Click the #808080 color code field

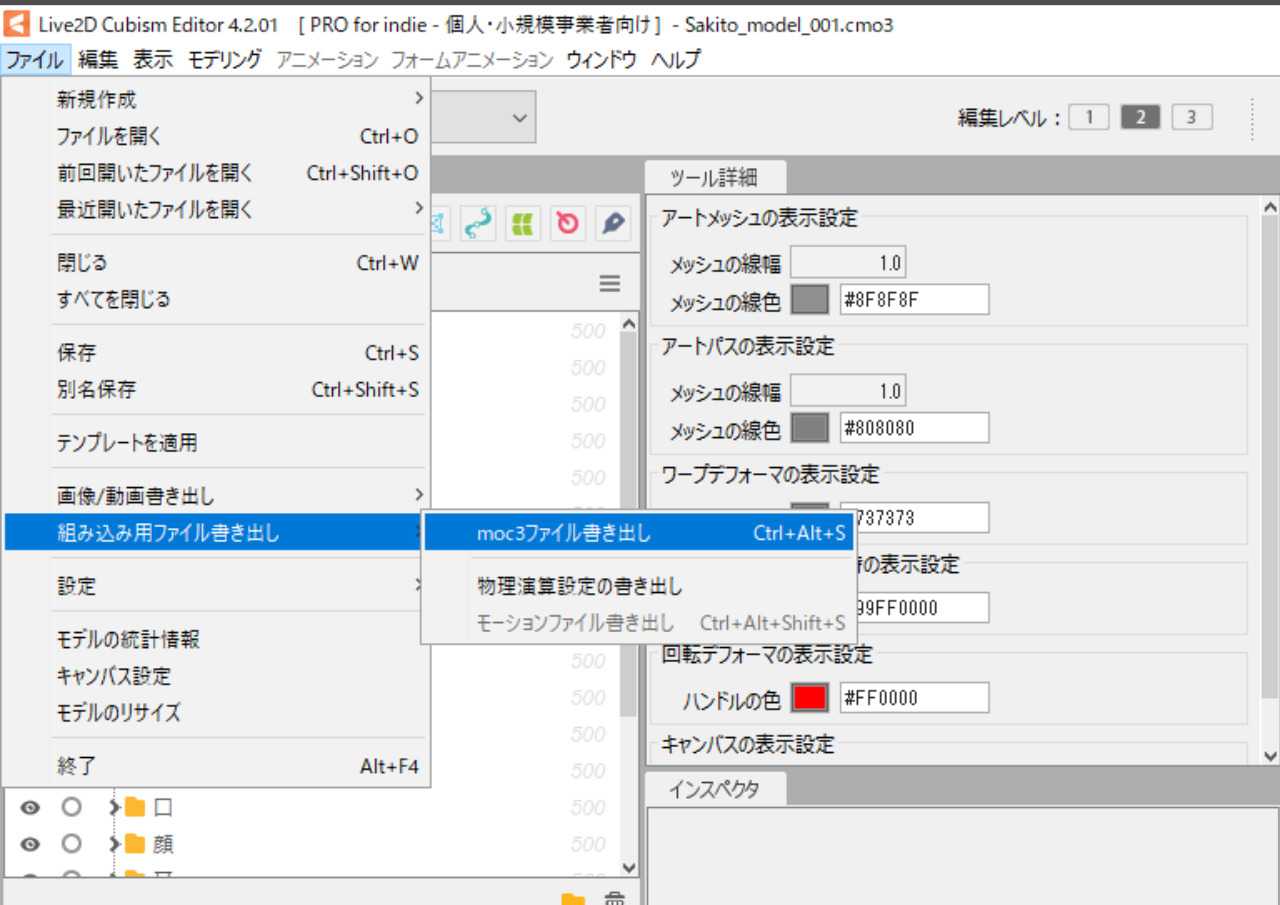click(914, 428)
